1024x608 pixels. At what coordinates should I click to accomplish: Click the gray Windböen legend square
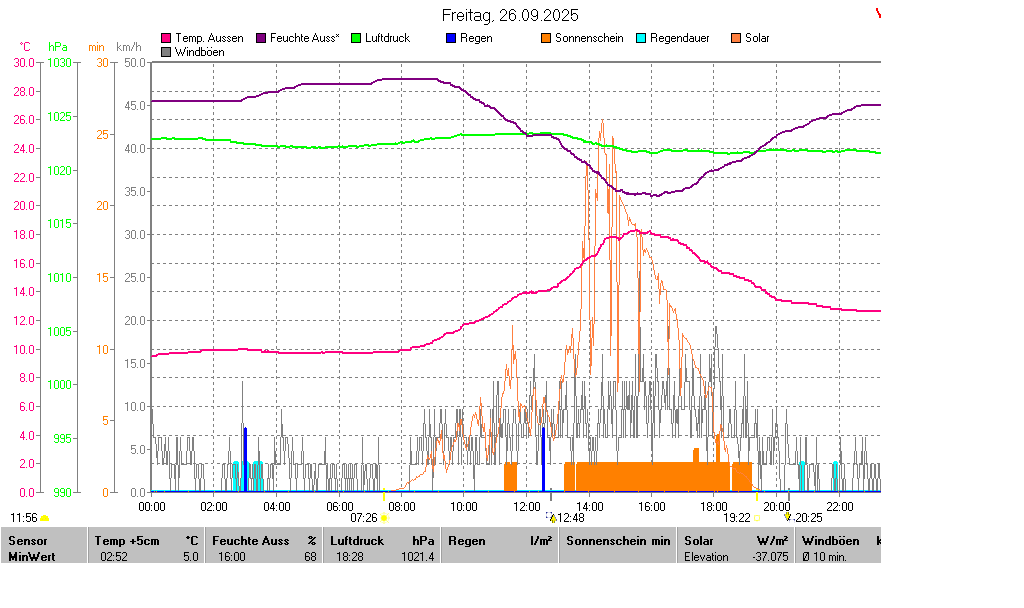pos(166,51)
